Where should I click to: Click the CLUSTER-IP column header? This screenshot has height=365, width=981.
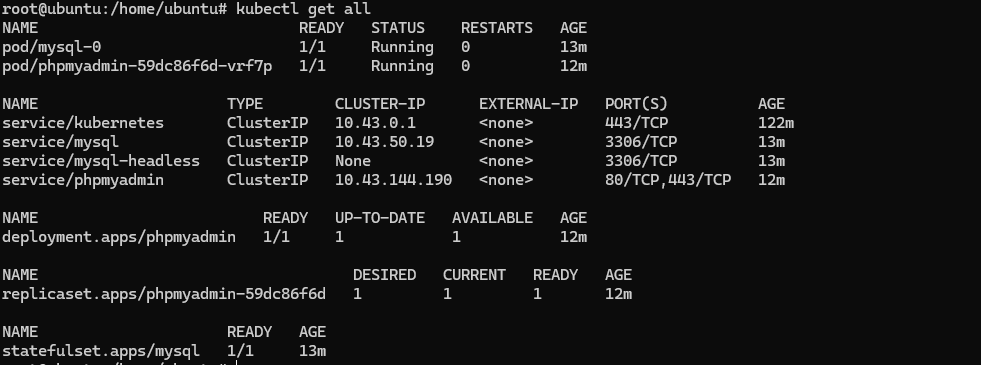(380, 104)
